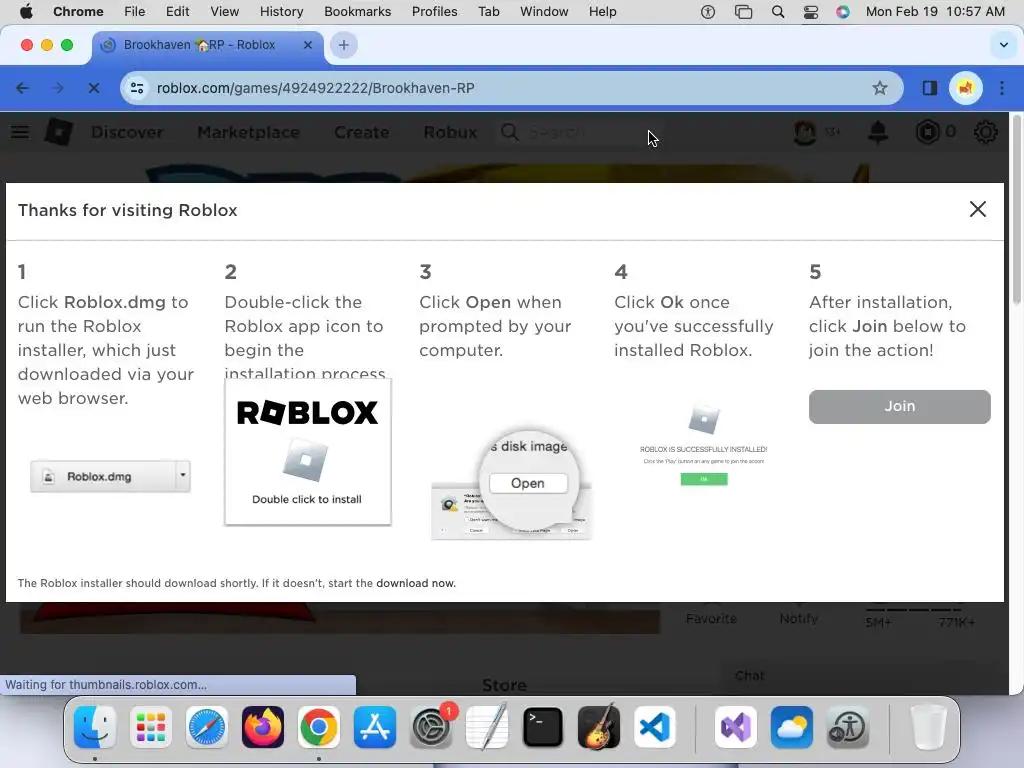The image size is (1024, 768).
Task: Open the Bookmarks menu
Action: tap(357, 12)
